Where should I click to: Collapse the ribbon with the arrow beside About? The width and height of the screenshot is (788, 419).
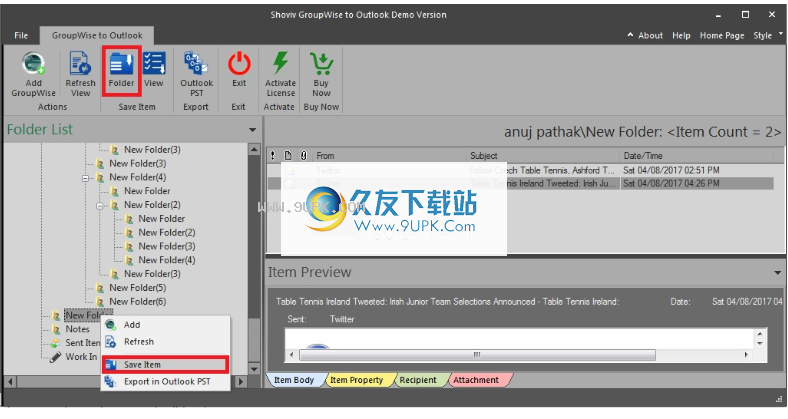(630, 35)
